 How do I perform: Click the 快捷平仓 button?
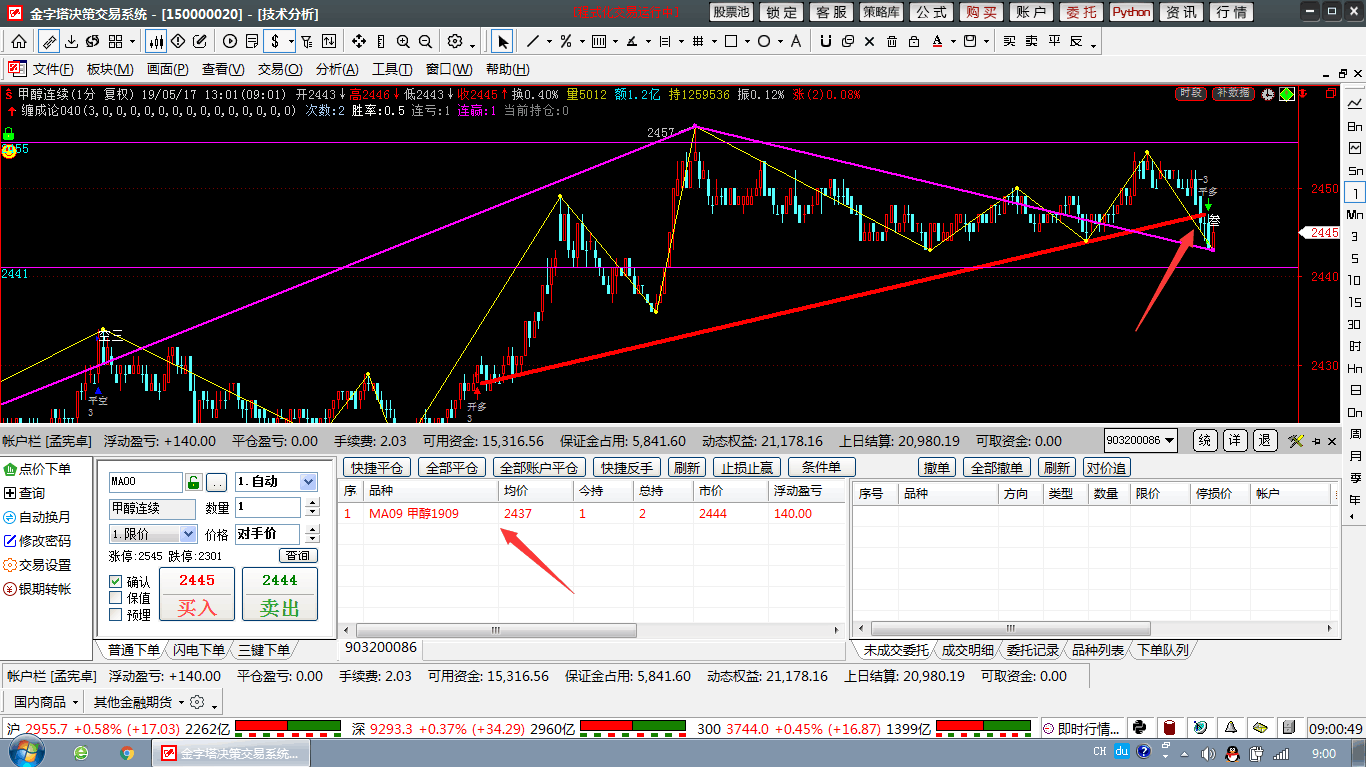pyautogui.click(x=377, y=467)
